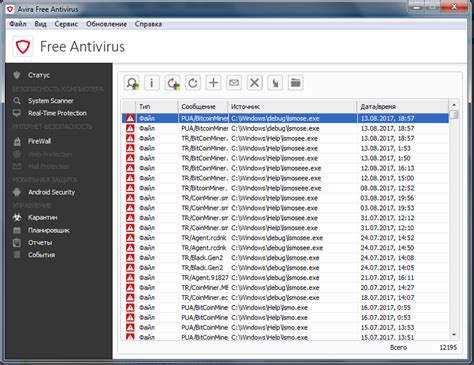This screenshot has width=474, height=365.
Task: Click scrollbar down arrow in list
Action: pos(454,334)
